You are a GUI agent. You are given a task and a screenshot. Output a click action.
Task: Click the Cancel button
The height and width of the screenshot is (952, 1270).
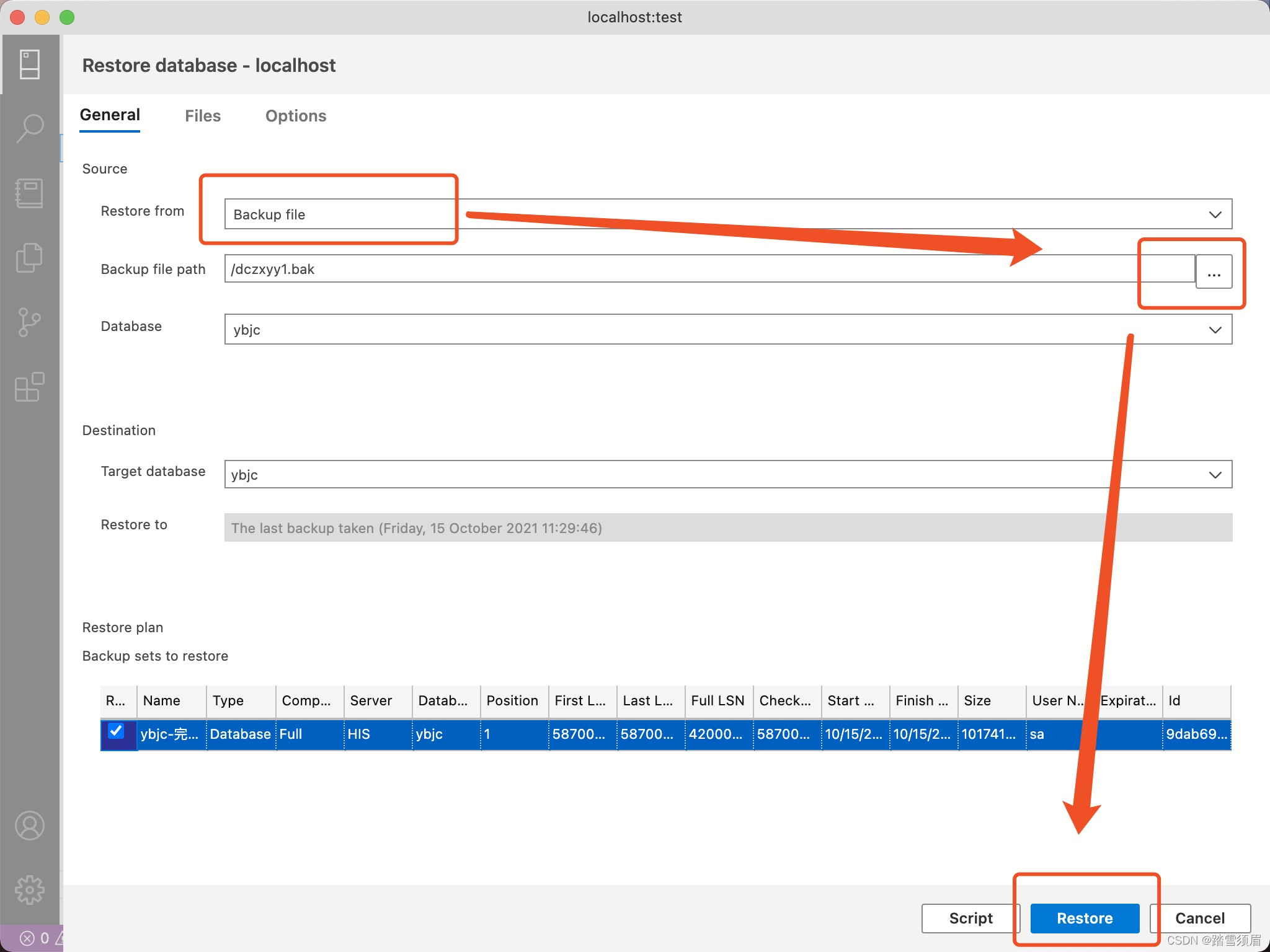tap(1199, 918)
